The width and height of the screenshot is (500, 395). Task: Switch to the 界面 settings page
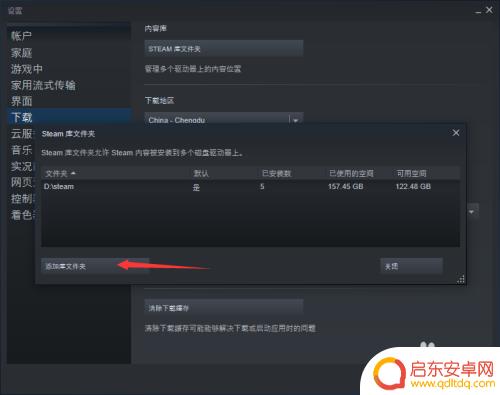click(x=21, y=101)
